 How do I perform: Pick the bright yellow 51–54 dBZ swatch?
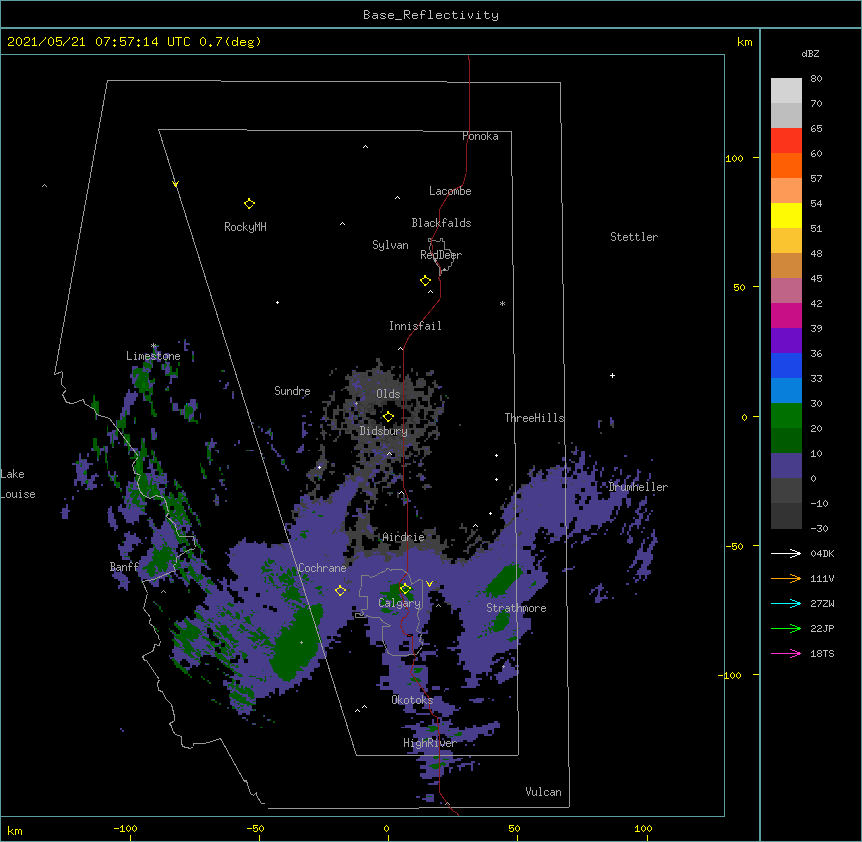pos(786,215)
